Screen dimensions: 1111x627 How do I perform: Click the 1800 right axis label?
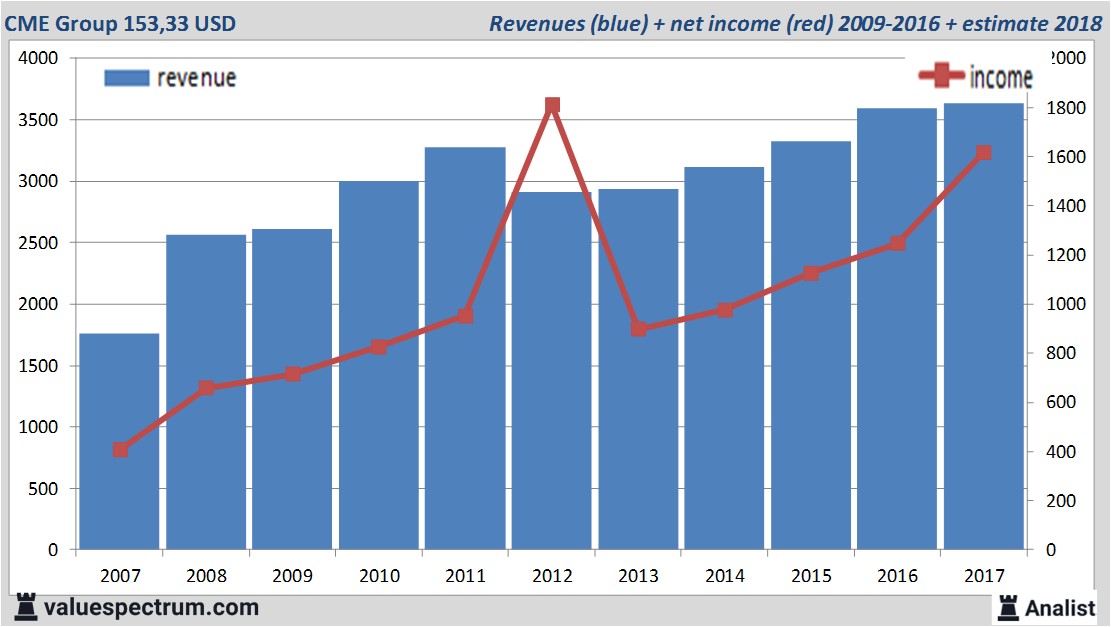(1064, 108)
